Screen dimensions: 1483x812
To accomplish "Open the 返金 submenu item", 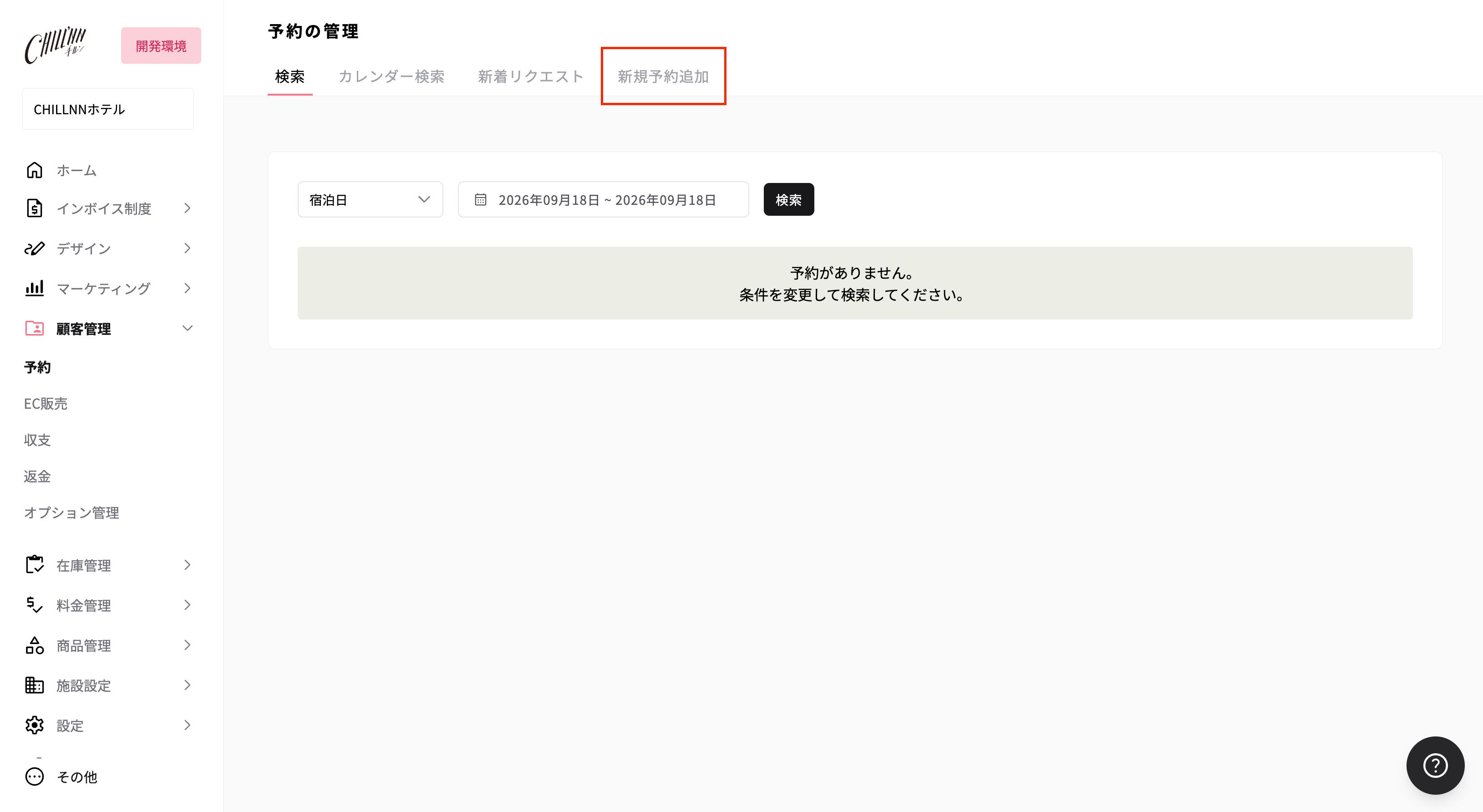I will [x=37, y=477].
